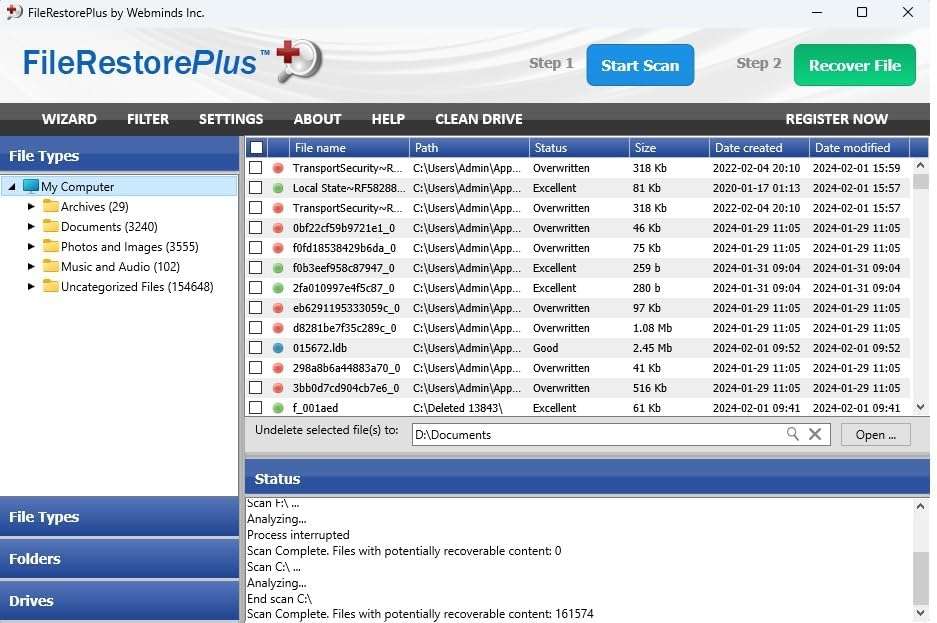The height and width of the screenshot is (623, 937).
Task: Click green status dot for 2fa010997e4f5c87_0
Action: 278,288
